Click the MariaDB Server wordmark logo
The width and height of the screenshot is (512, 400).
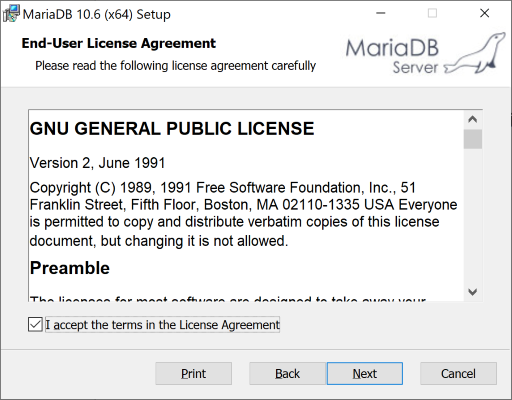tap(392, 56)
